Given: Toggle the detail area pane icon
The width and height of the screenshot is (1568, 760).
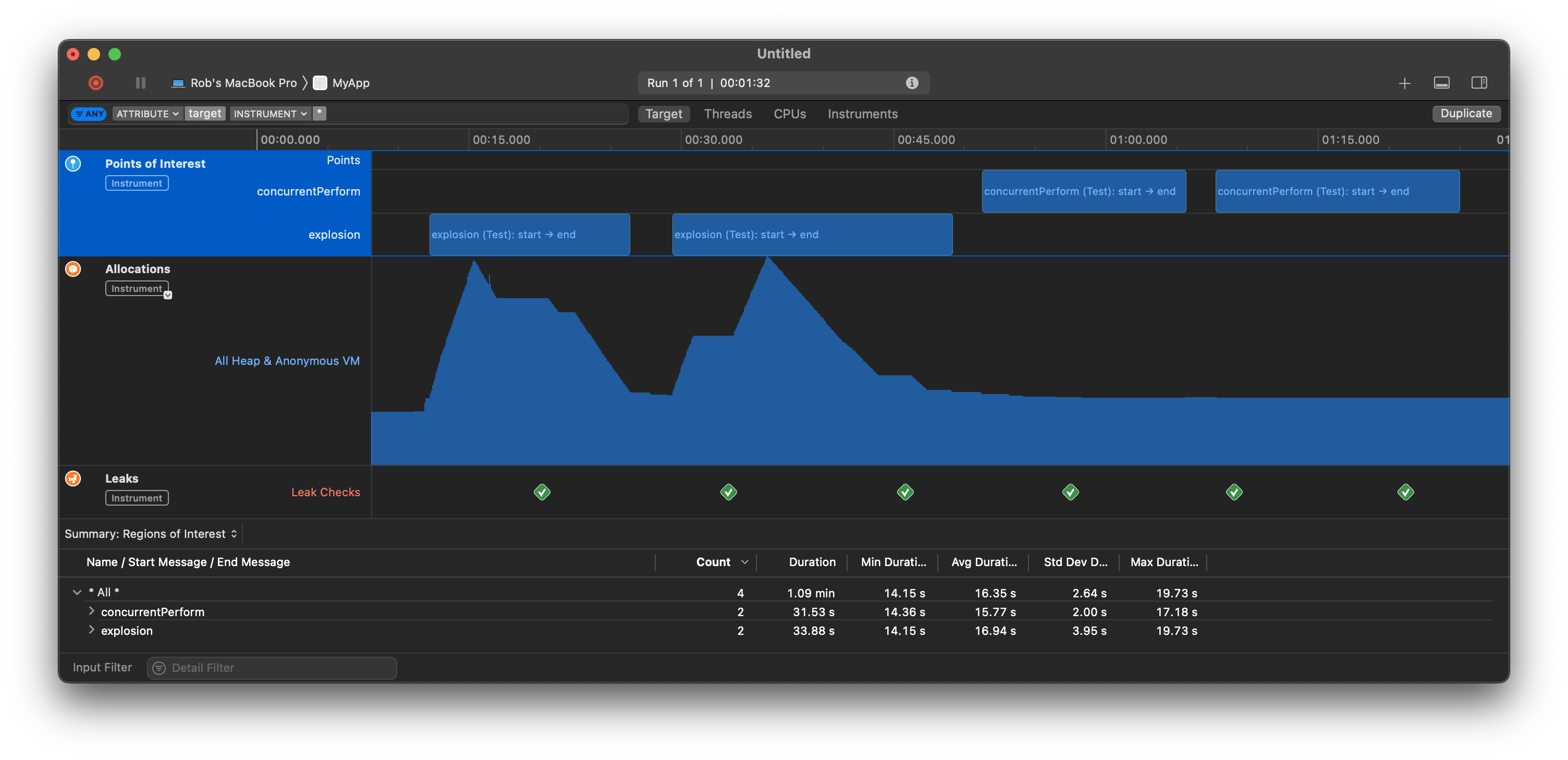Looking at the screenshot, I should (1441, 83).
